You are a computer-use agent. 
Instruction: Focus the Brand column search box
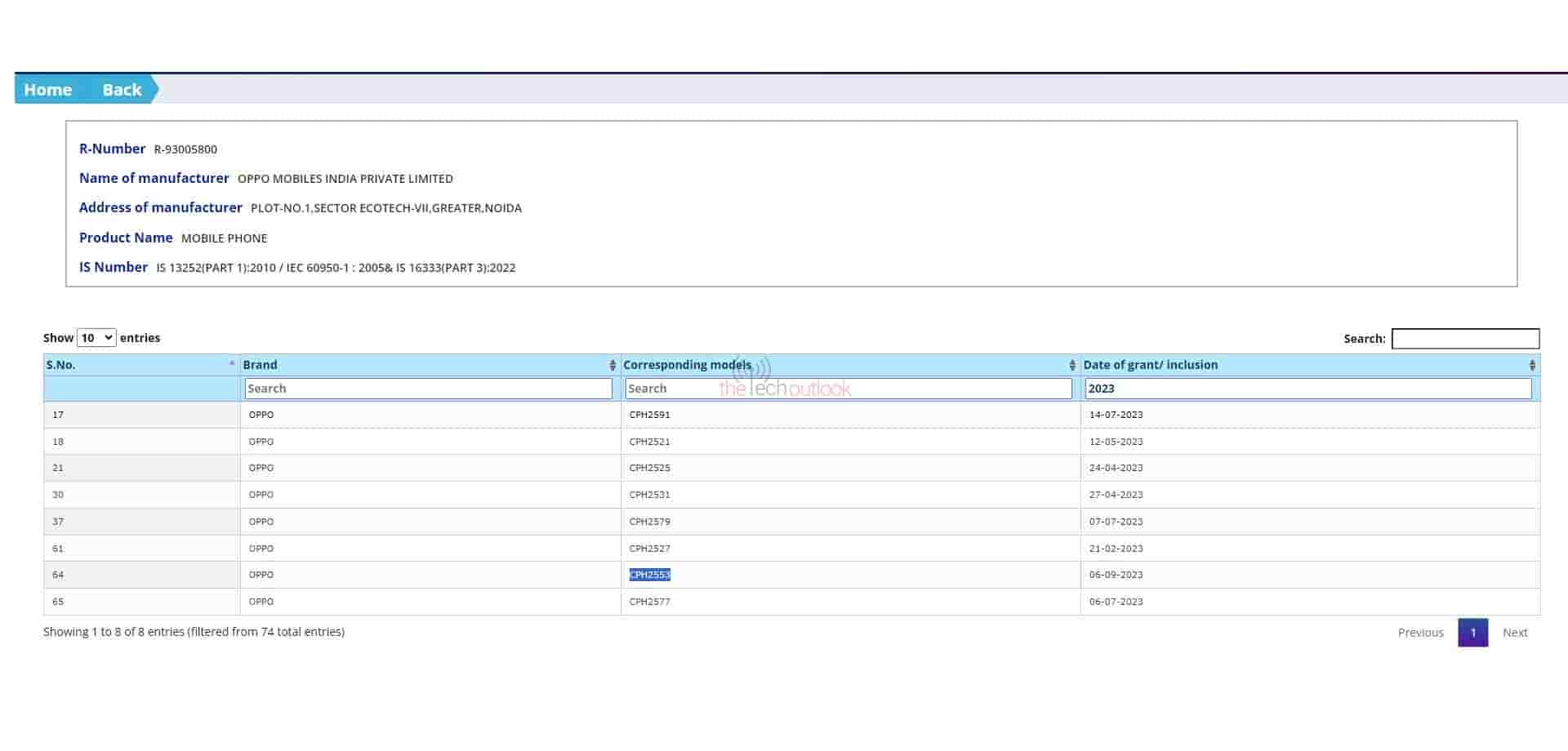(x=428, y=389)
